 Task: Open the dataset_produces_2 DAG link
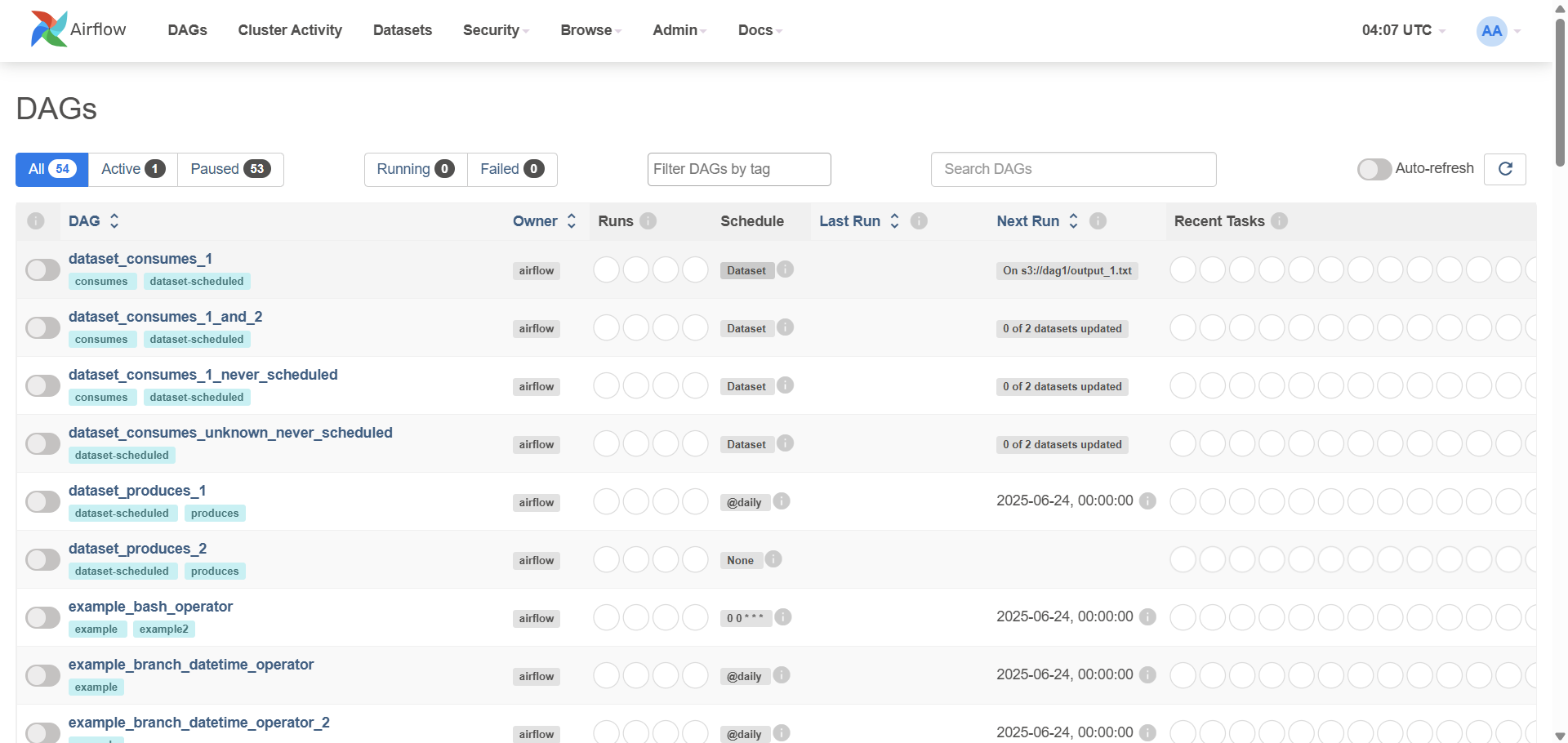click(137, 549)
